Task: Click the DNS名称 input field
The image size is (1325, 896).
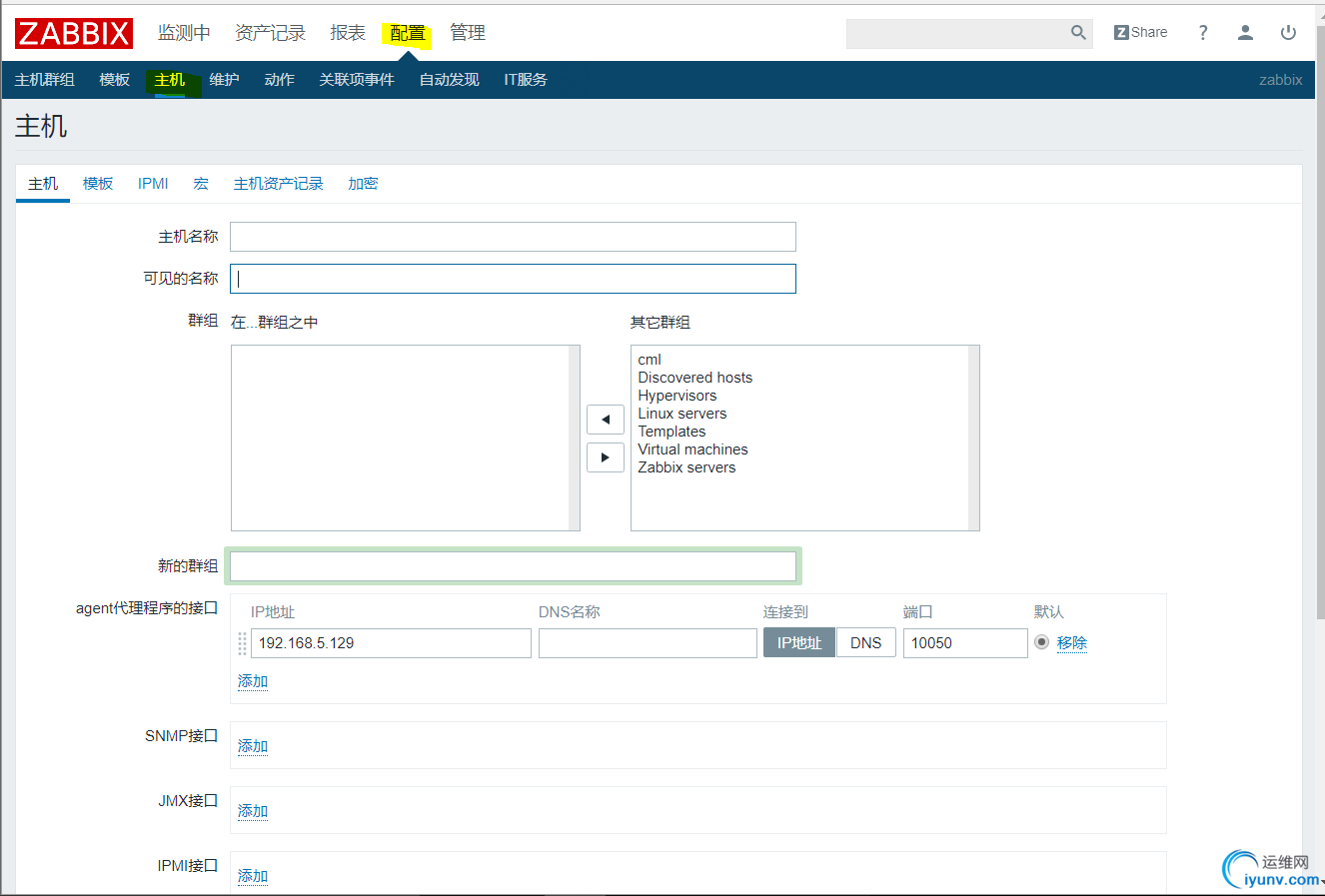Action: (x=648, y=643)
